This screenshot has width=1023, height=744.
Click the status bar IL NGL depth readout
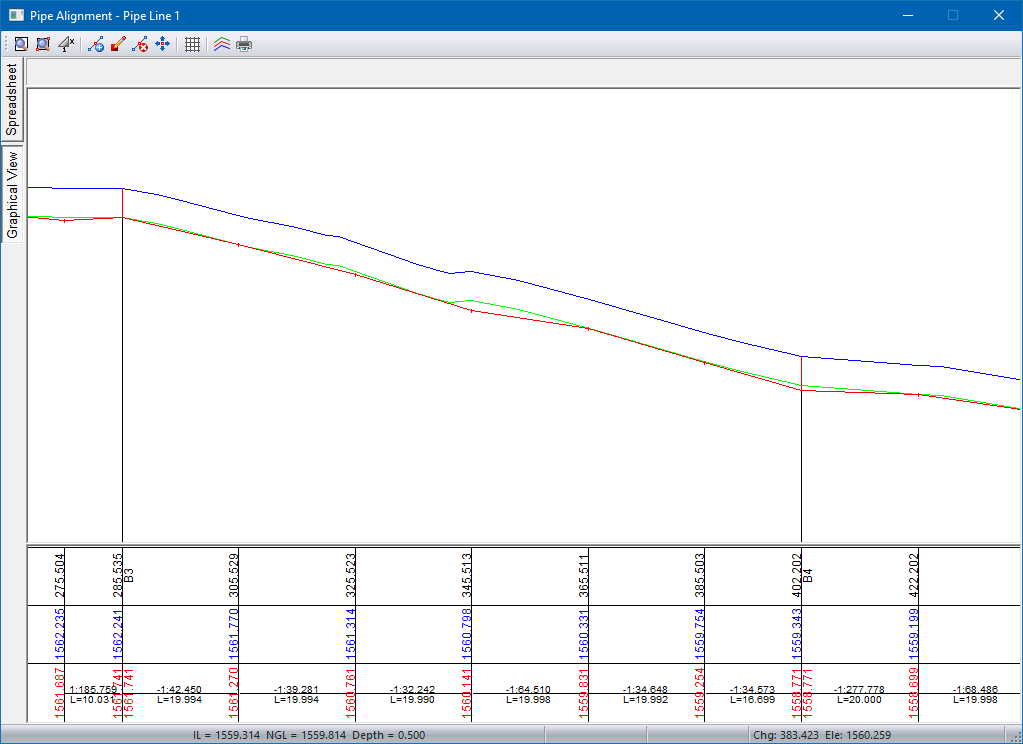click(x=309, y=735)
